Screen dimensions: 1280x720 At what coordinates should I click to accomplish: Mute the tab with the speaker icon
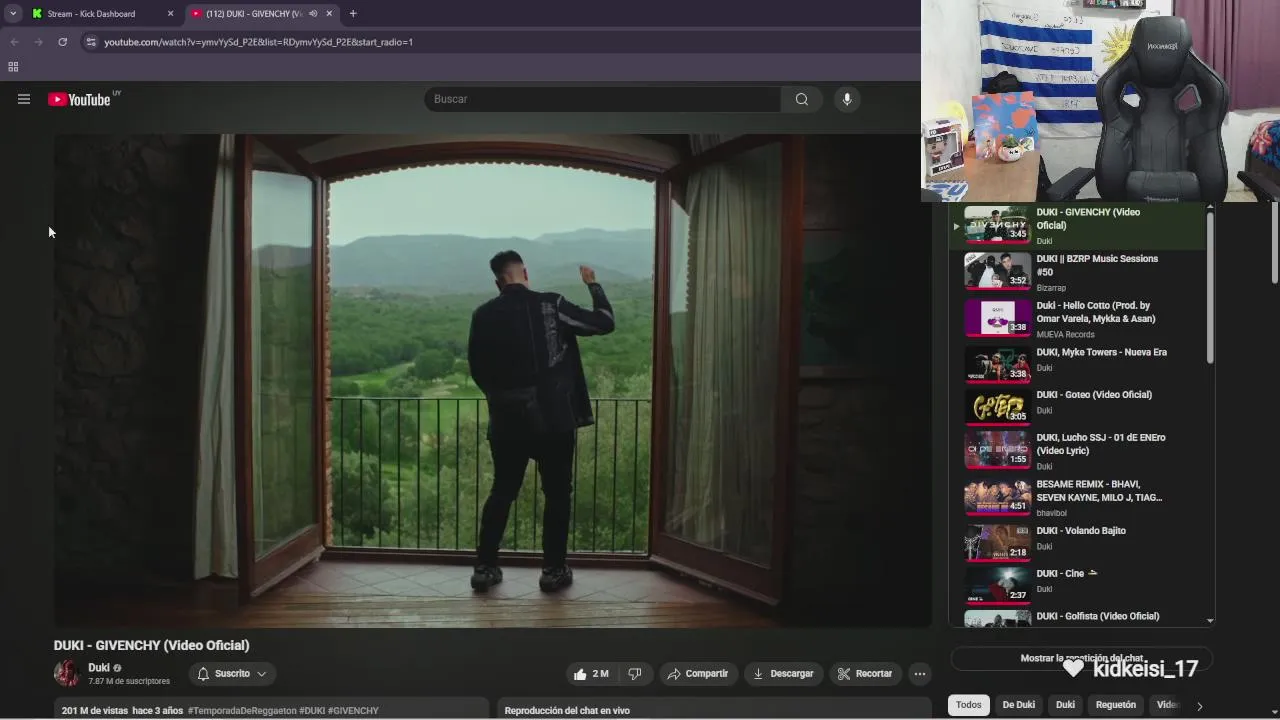tap(313, 14)
